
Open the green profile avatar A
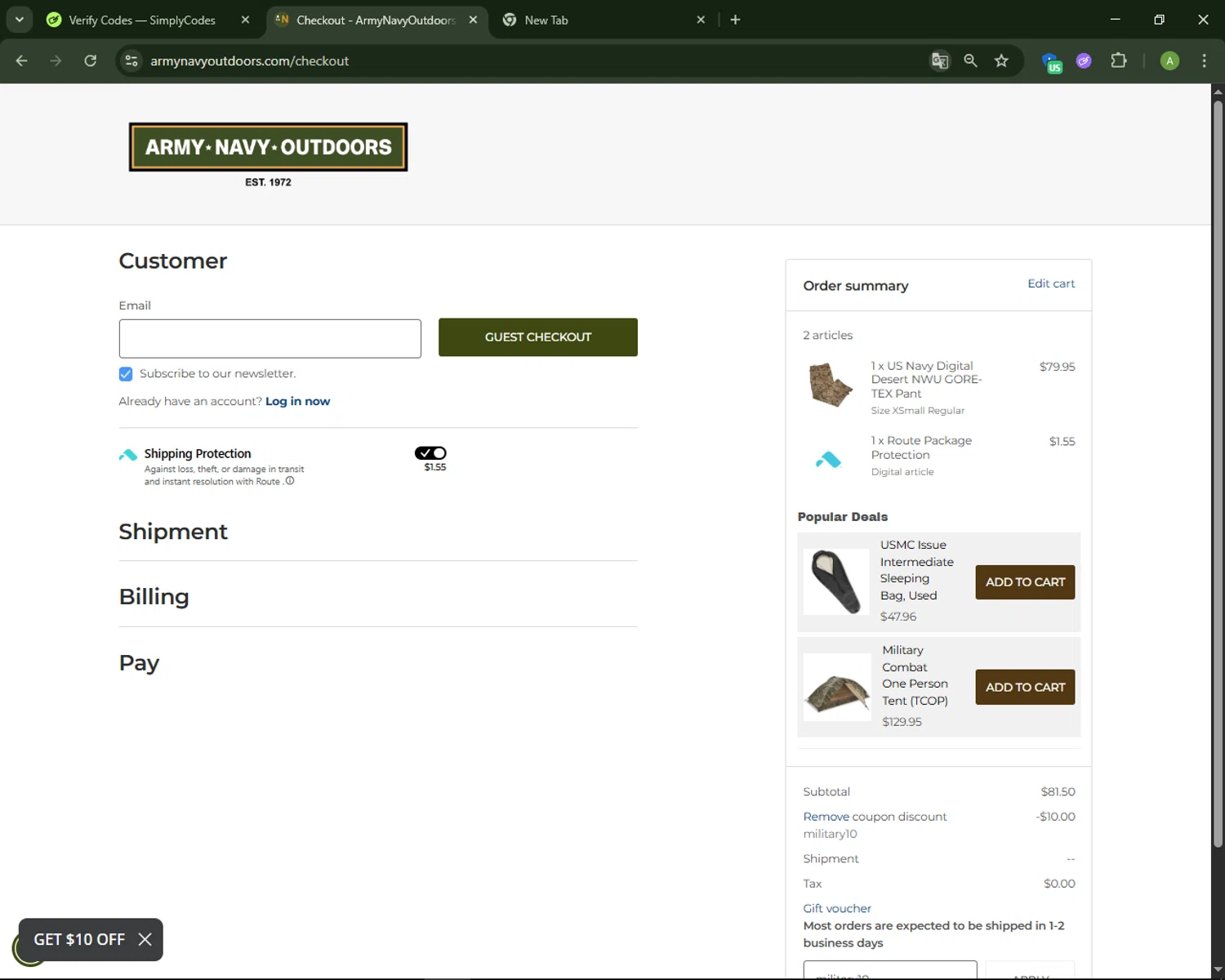pyautogui.click(x=1169, y=60)
